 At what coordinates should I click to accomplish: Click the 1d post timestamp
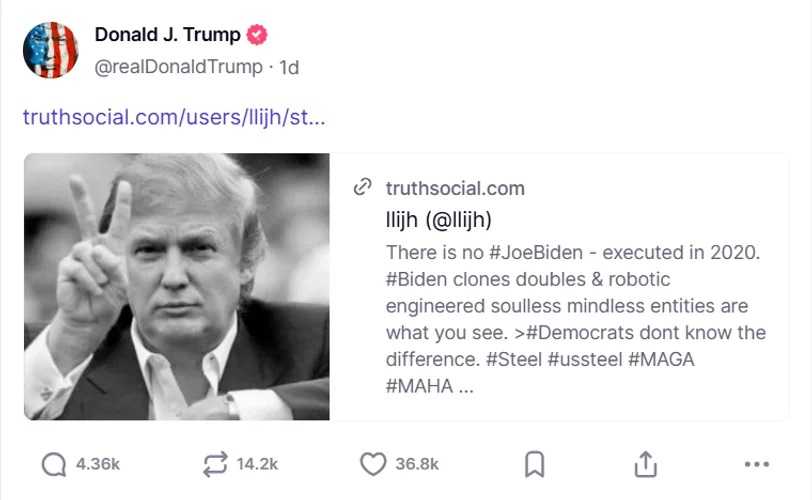point(289,67)
